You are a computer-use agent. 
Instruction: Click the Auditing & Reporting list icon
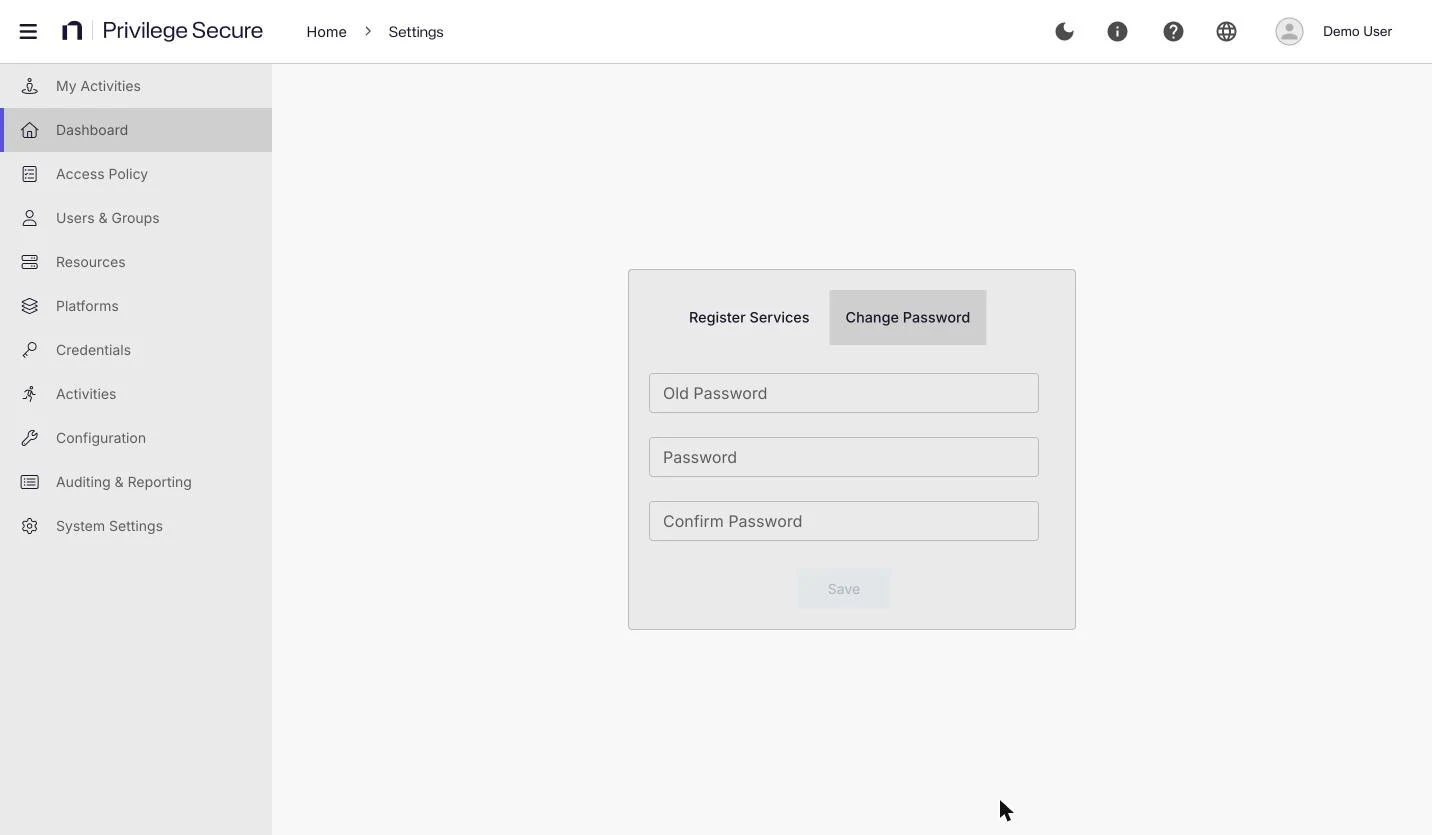pos(30,482)
